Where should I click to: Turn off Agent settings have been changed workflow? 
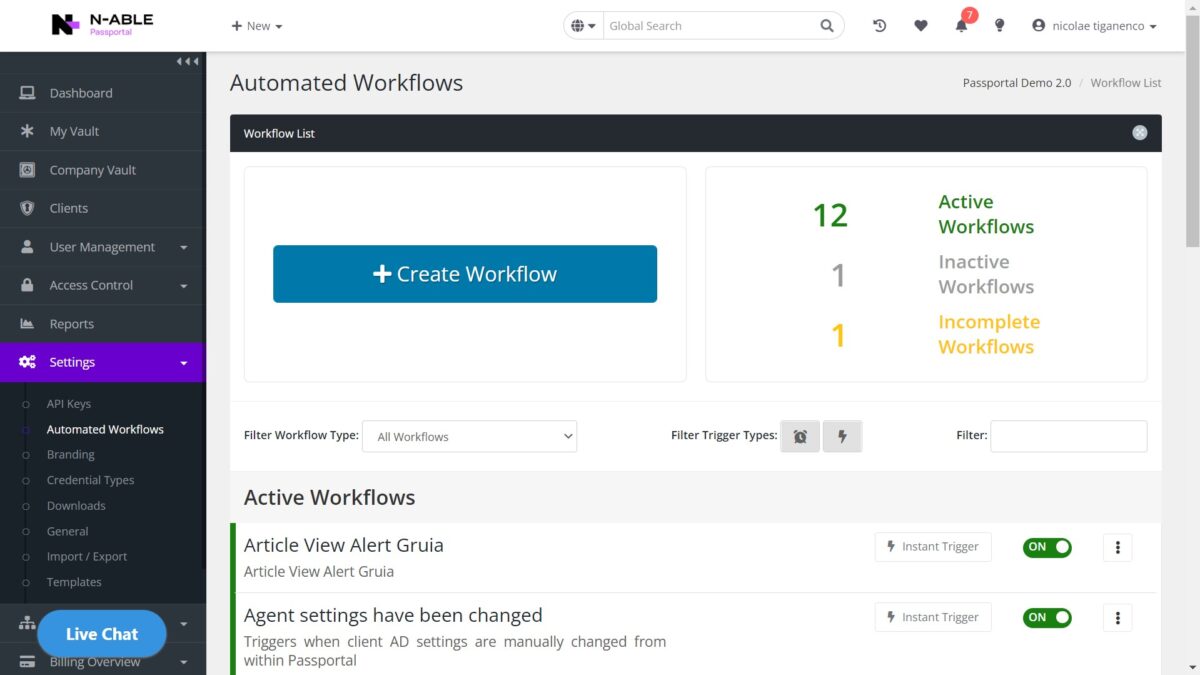tap(1047, 617)
